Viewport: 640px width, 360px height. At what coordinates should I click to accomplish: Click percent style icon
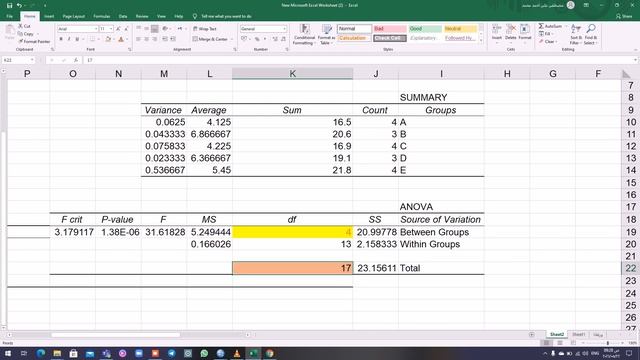click(x=257, y=39)
